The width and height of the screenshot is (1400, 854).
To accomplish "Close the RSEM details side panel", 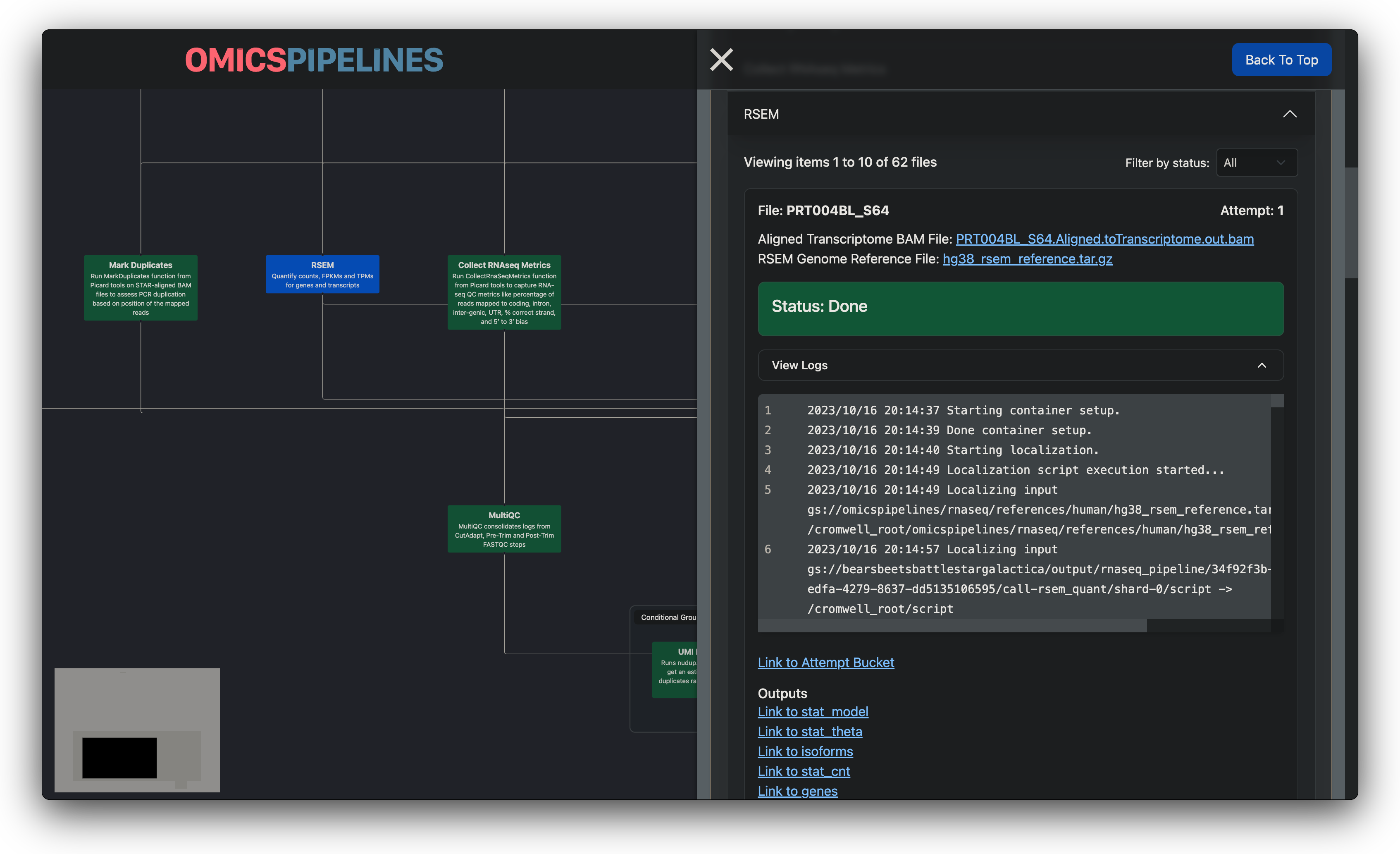I will (x=722, y=60).
